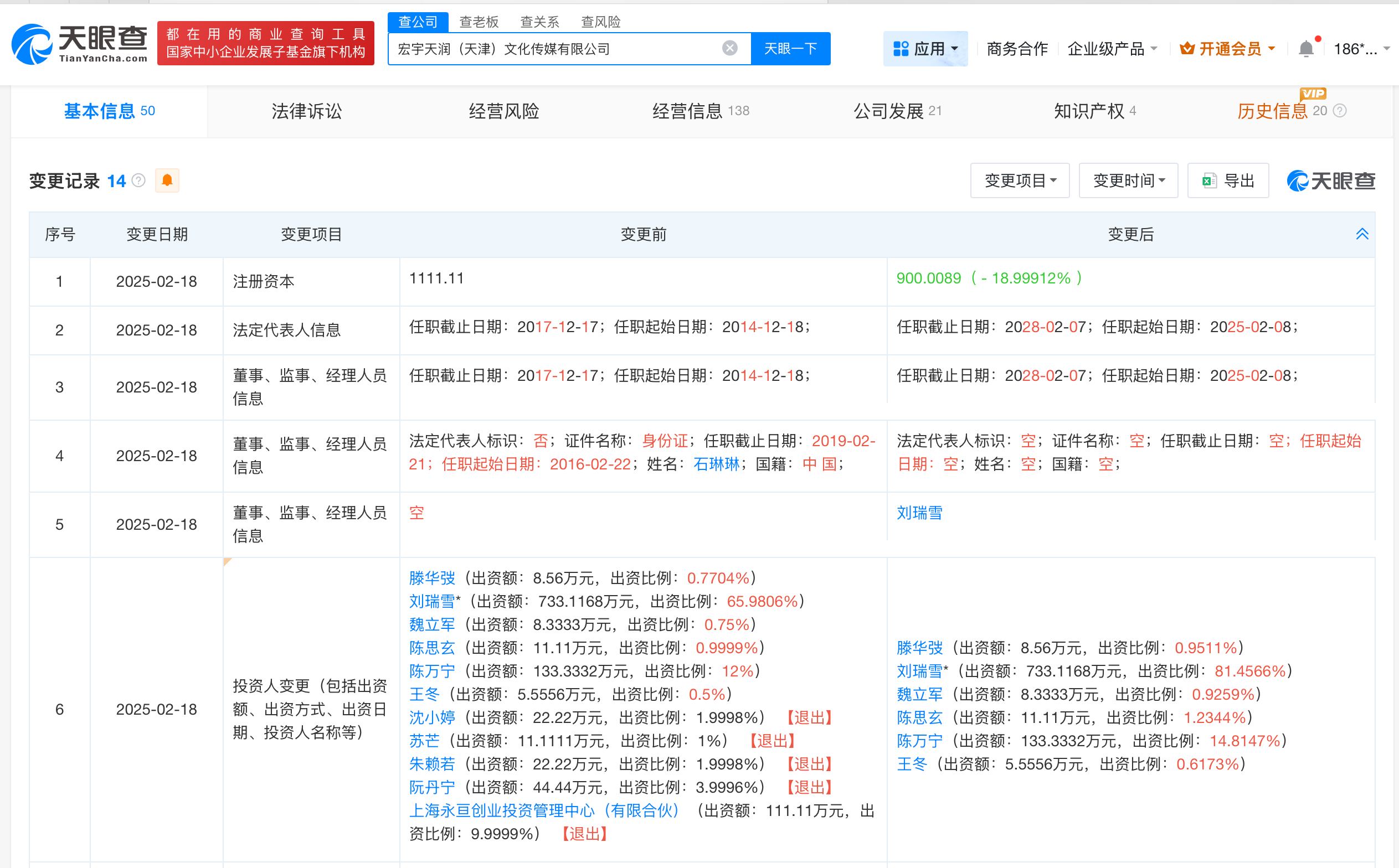
Task: Switch to the 查老板 tab
Action: tap(479, 22)
